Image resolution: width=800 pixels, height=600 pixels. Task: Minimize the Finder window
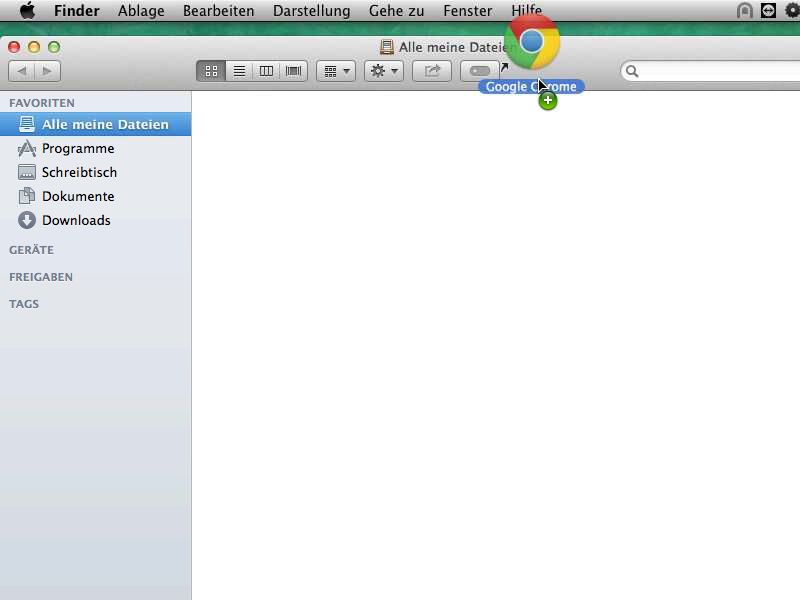coord(34,47)
